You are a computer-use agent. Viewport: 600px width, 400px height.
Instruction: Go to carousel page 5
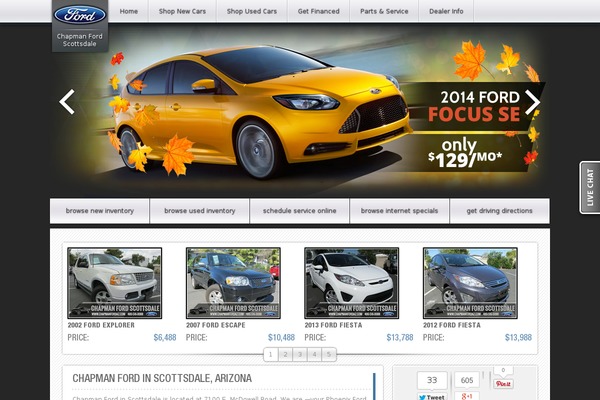click(x=329, y=354)
